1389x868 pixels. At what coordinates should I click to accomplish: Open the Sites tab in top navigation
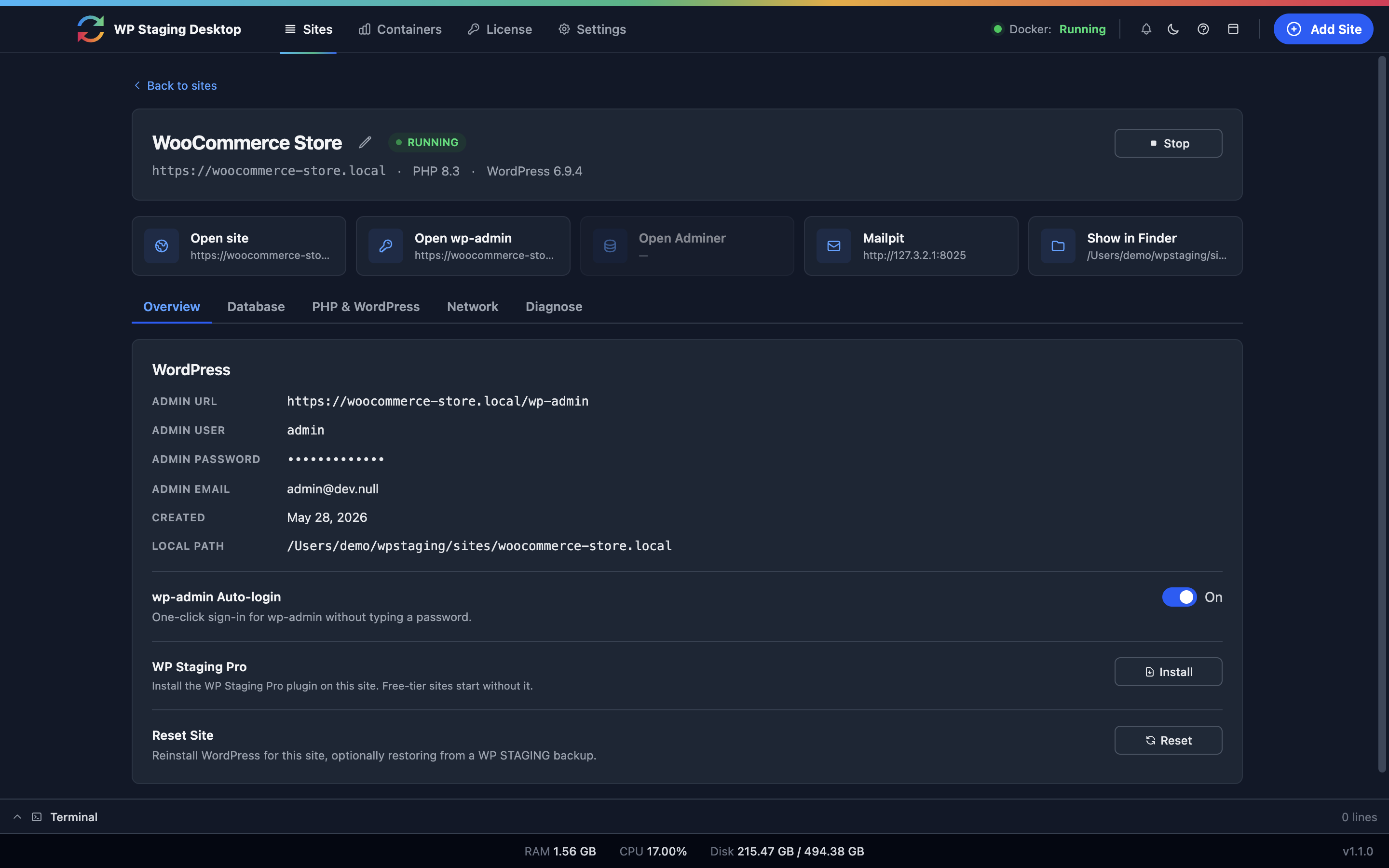click(x=308, y=29)
